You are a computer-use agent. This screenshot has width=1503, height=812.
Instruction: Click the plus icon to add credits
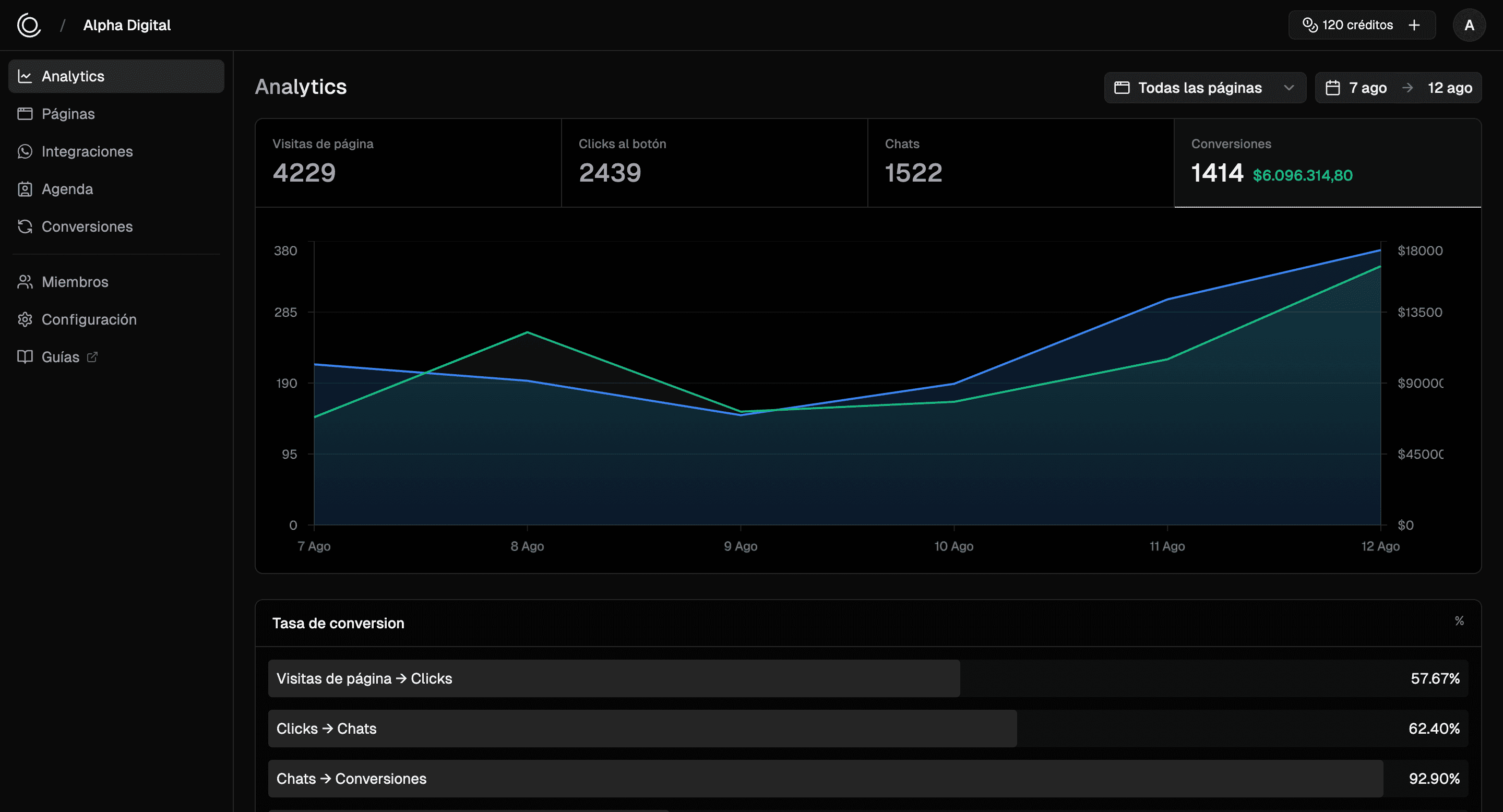[1414, 25]
